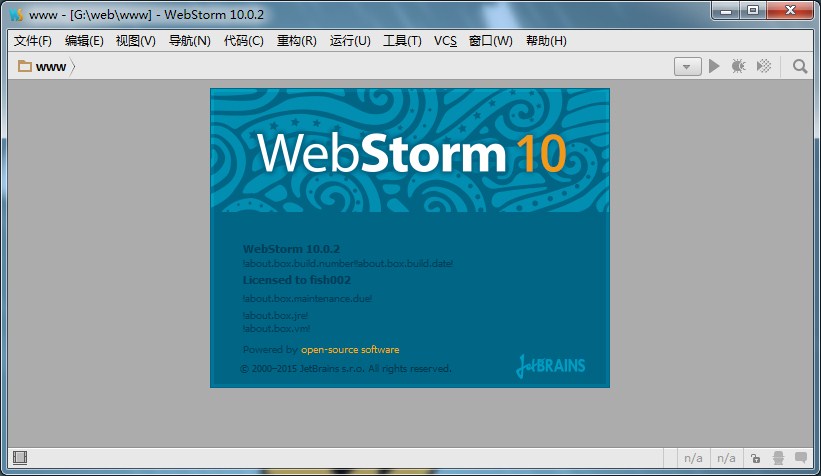Click the Debug bug icon
This screenshot has width=821, height=476.
coord(738,67)
